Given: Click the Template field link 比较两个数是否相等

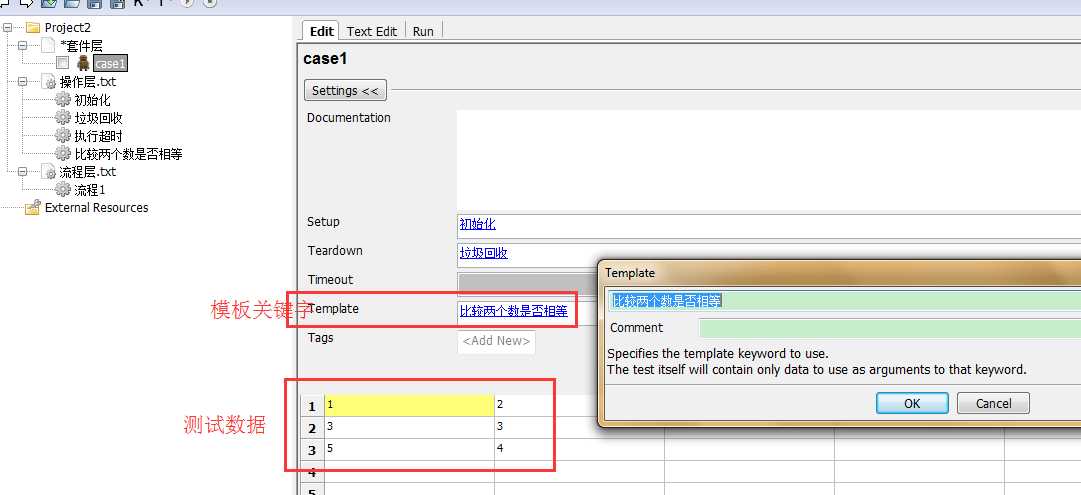Looking at the screenshot, I should [514, 311].
